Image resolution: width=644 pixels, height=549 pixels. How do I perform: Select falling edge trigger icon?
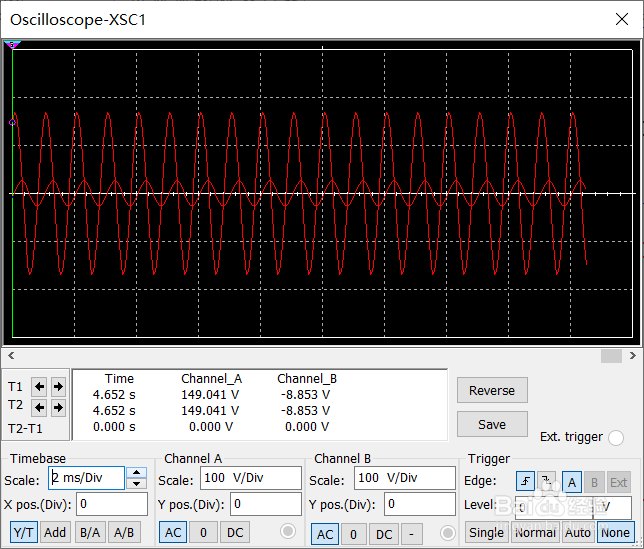click(547, 481)
